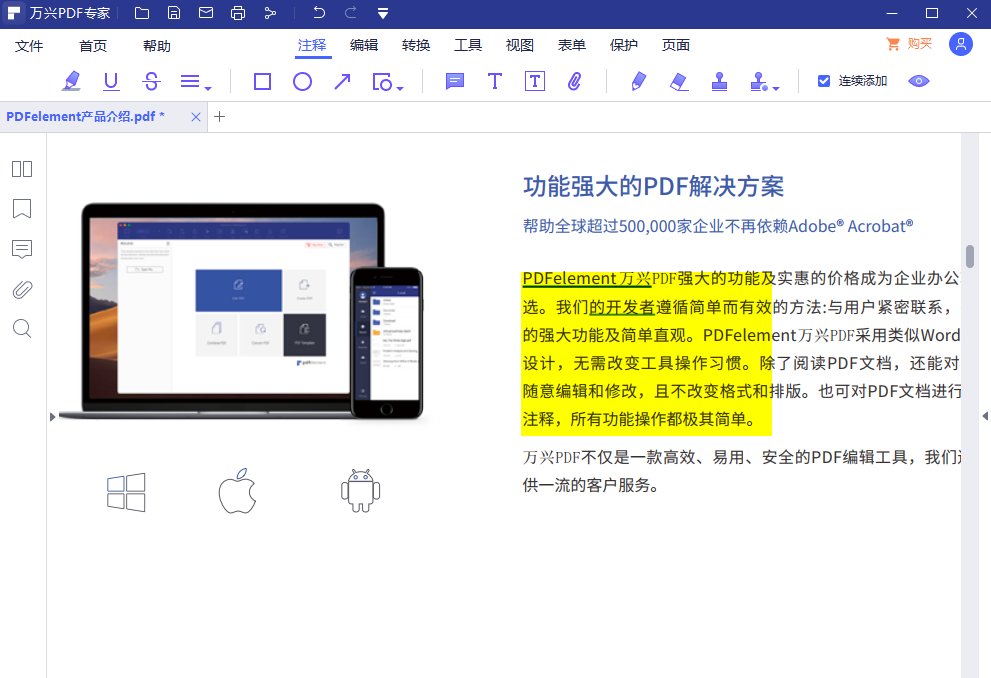
Task: Redo the last undone action
Action: coord(351,13)
